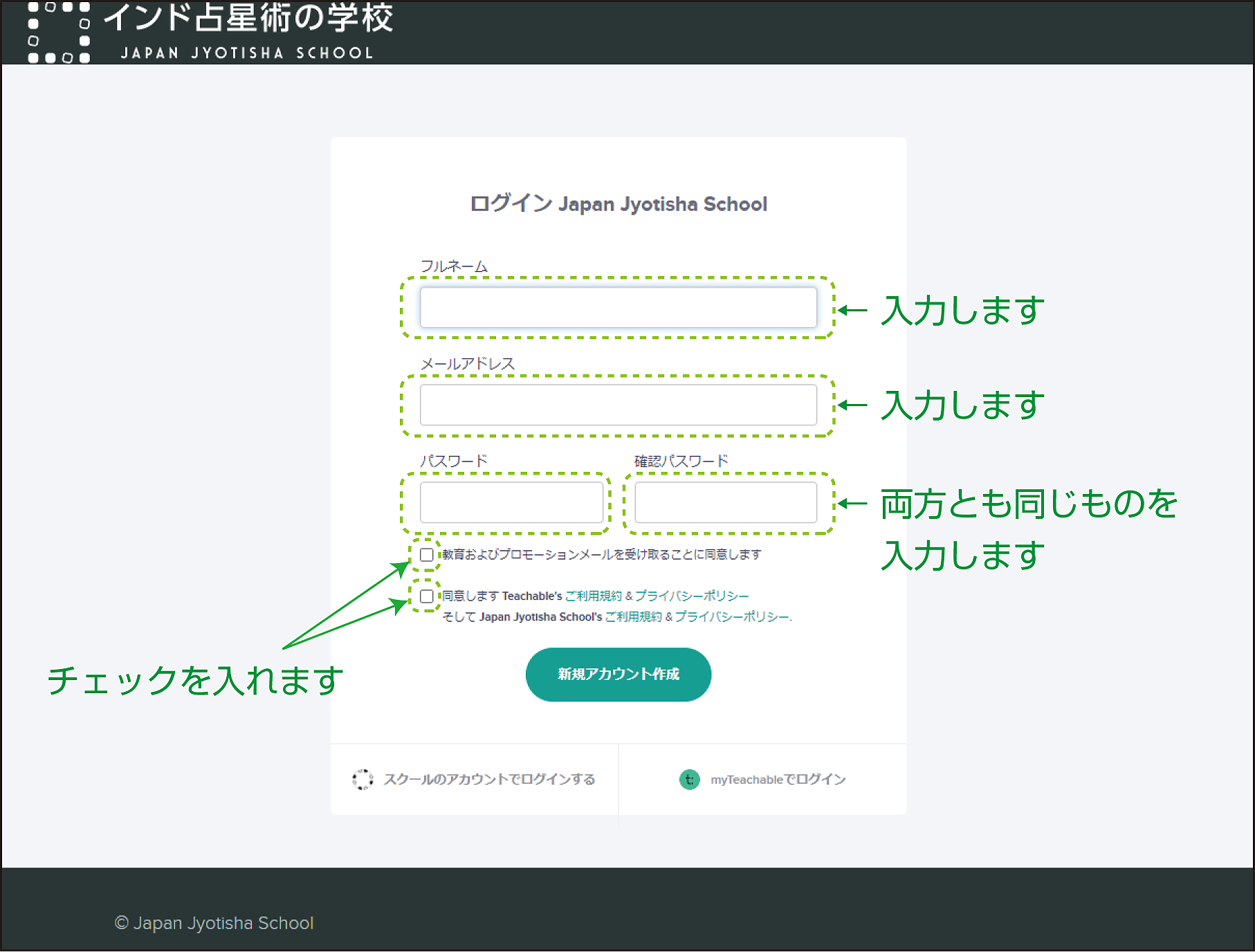This screenshot has height=952, width=1255.
Task: Click the パスワード input field
Action: pos(511,503)
